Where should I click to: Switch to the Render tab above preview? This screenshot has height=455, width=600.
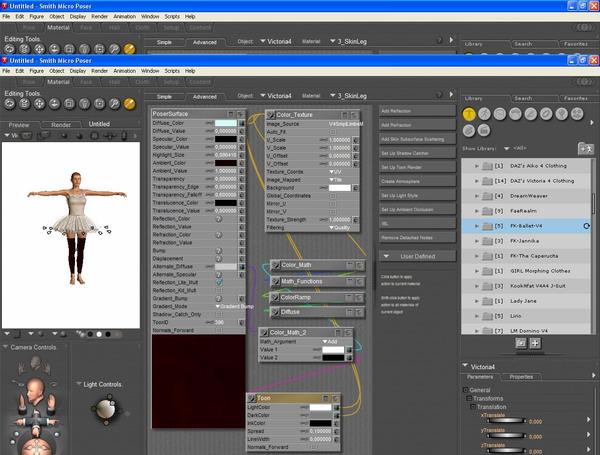[61, 124]
